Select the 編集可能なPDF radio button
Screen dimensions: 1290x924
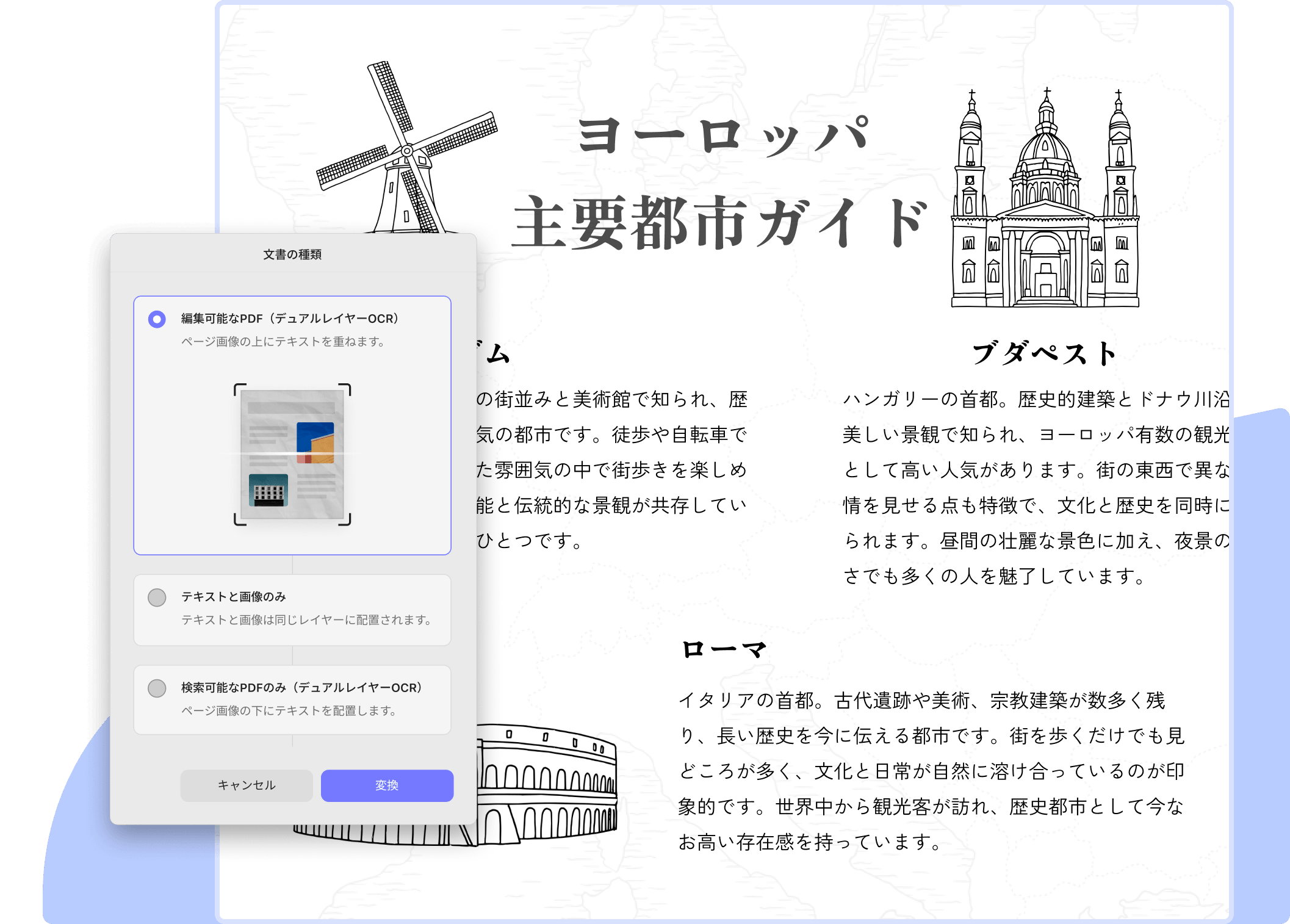pyautogui.click(x=157, y=319)
